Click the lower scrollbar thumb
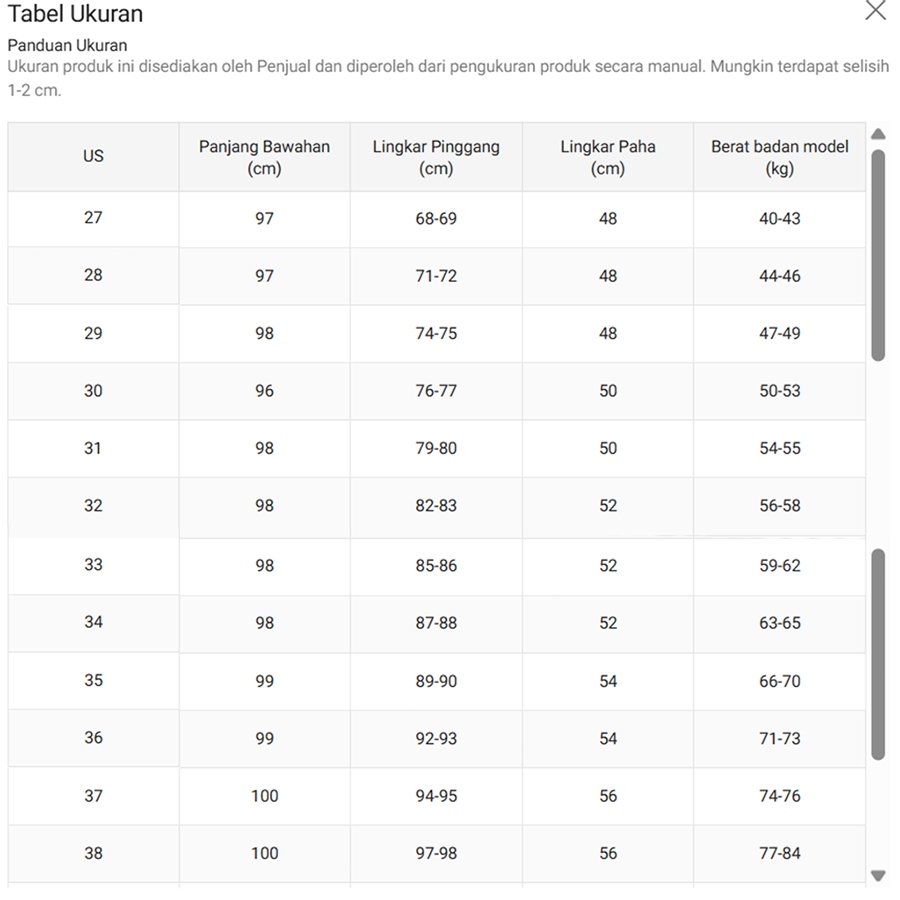This screenshot has width=900, height=900. pos(878,653)
